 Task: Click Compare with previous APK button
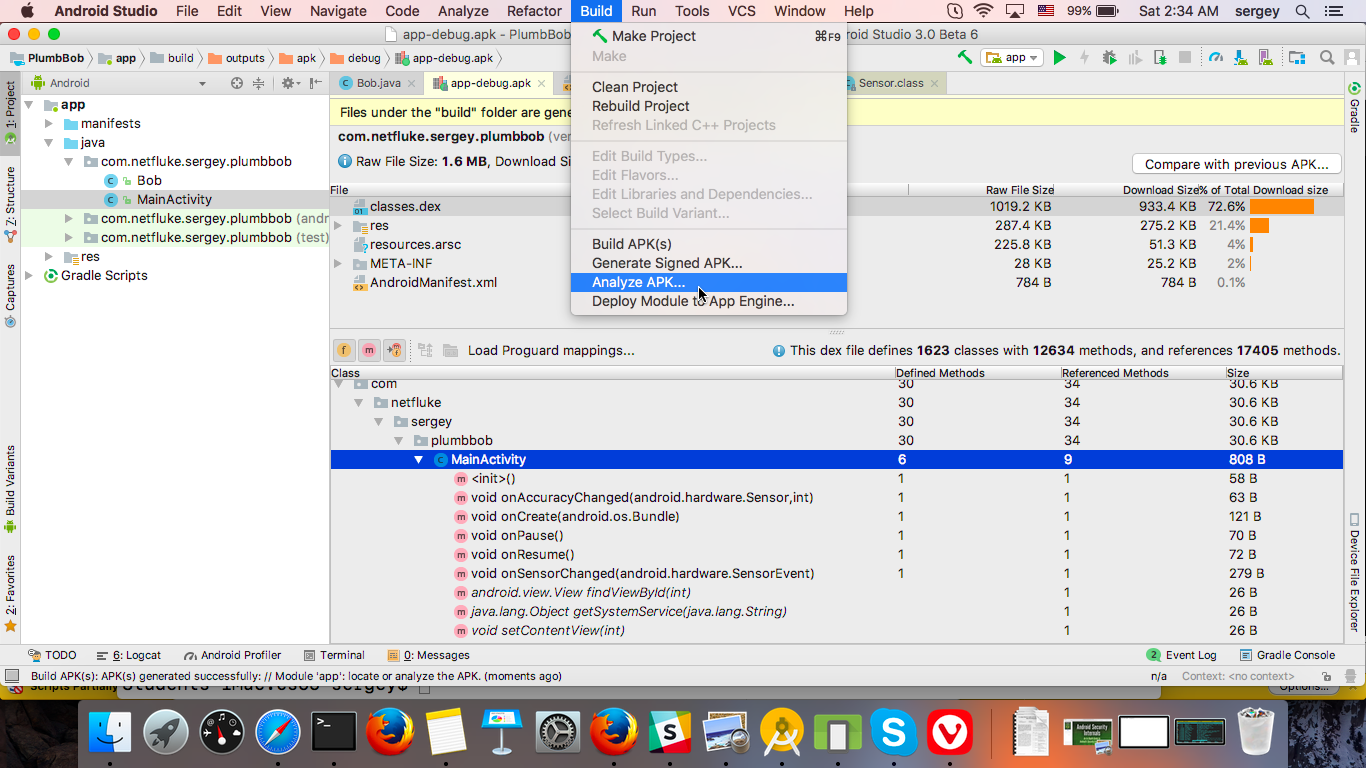click(x=1237, y=164)
